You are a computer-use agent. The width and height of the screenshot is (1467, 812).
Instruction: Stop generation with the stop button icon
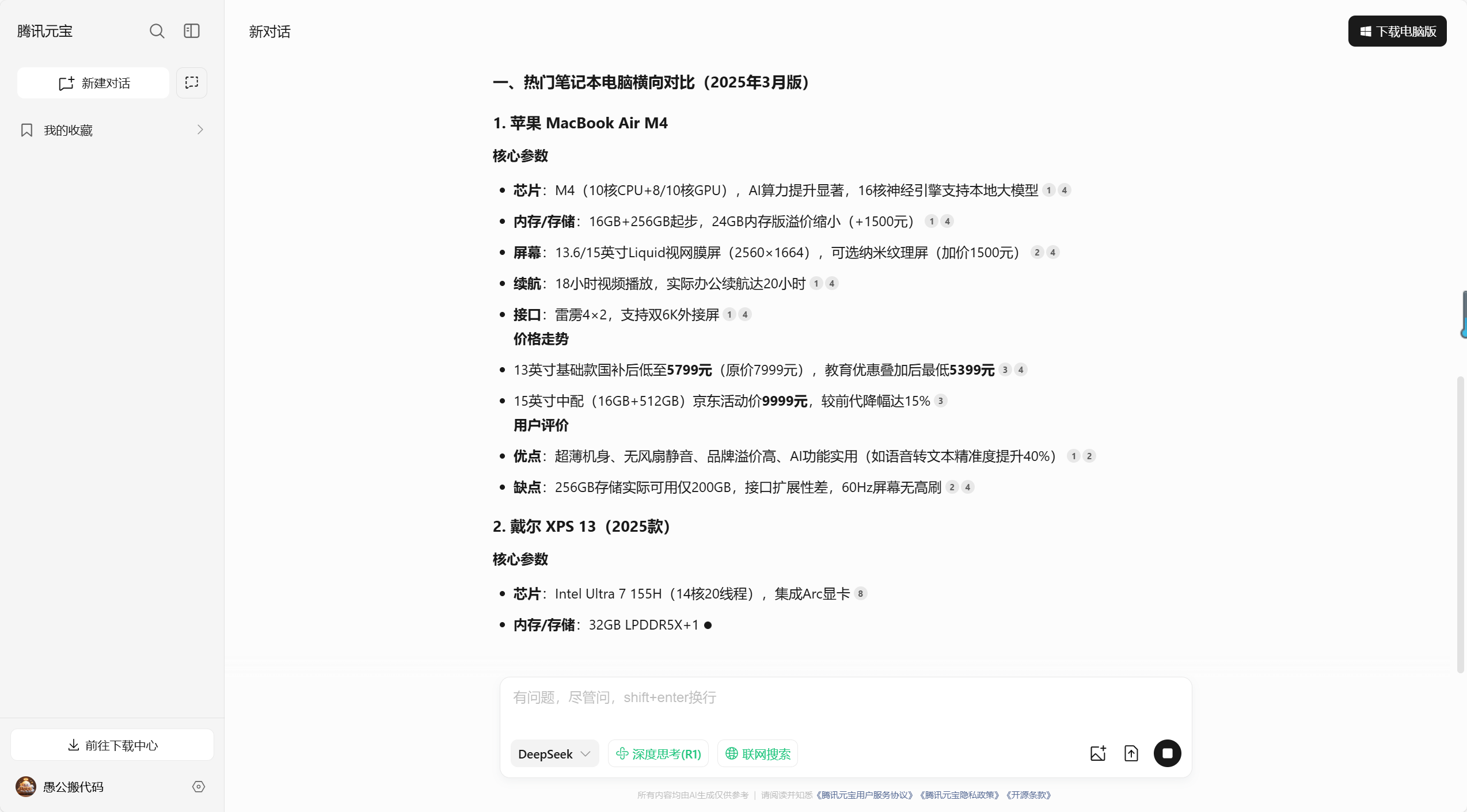pos(1167,753)
